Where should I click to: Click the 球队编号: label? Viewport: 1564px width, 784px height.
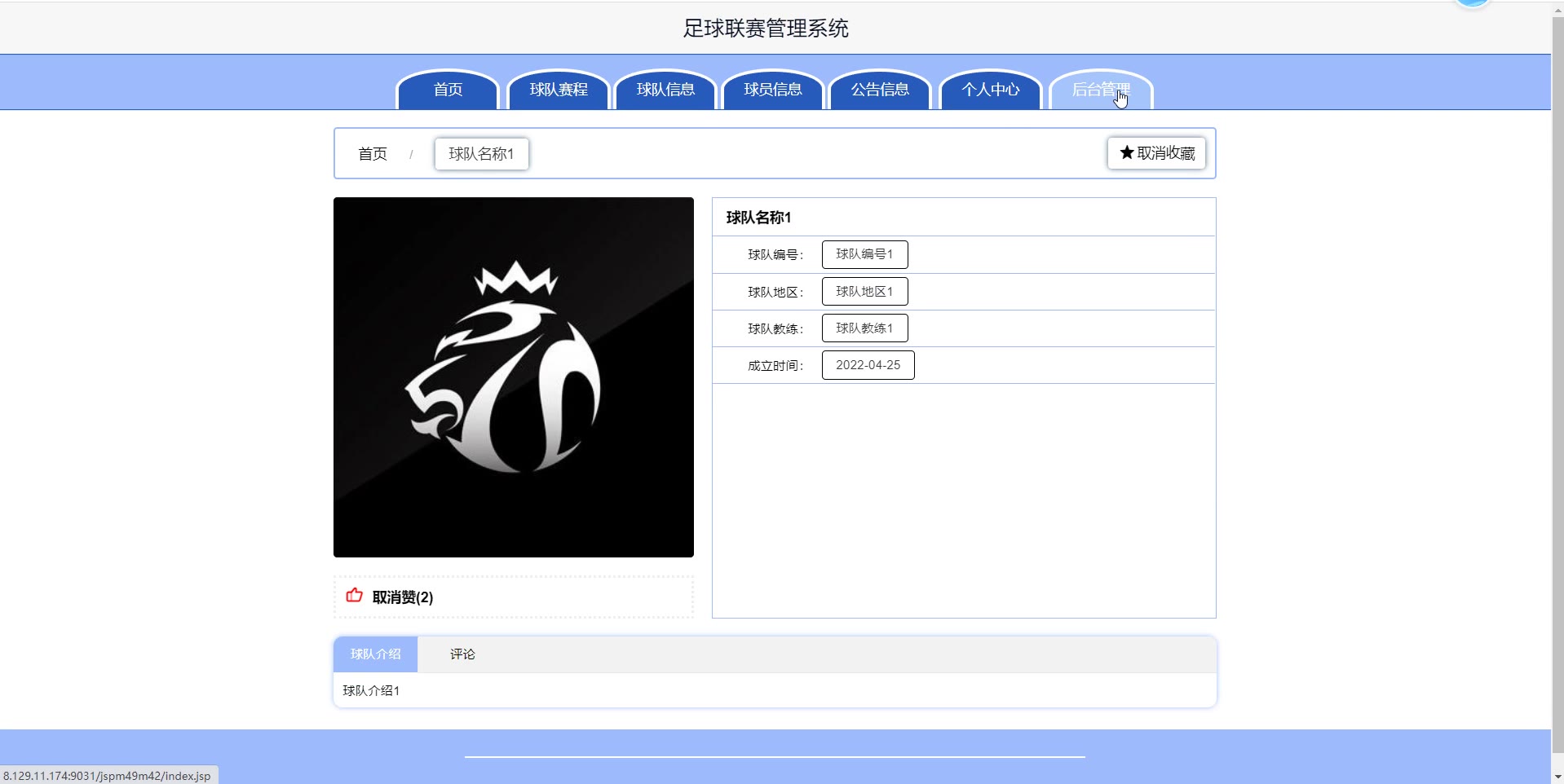(775, 255)
